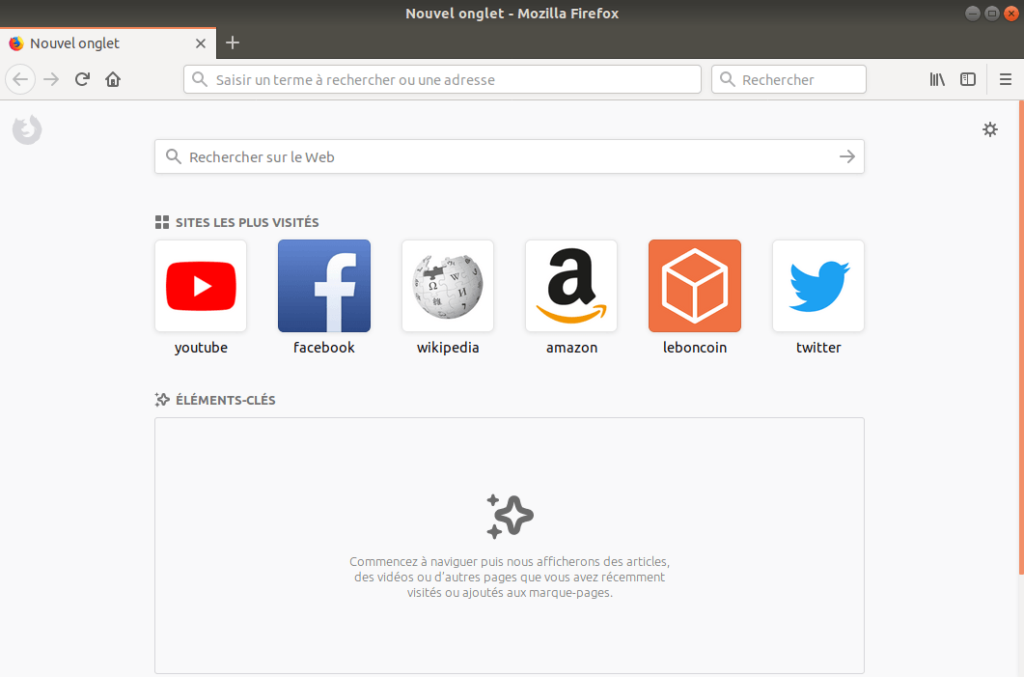Maximize the Firefox window
This screenshot has height=677, width=1024.
pyautogui.click(x=991, y=13)
